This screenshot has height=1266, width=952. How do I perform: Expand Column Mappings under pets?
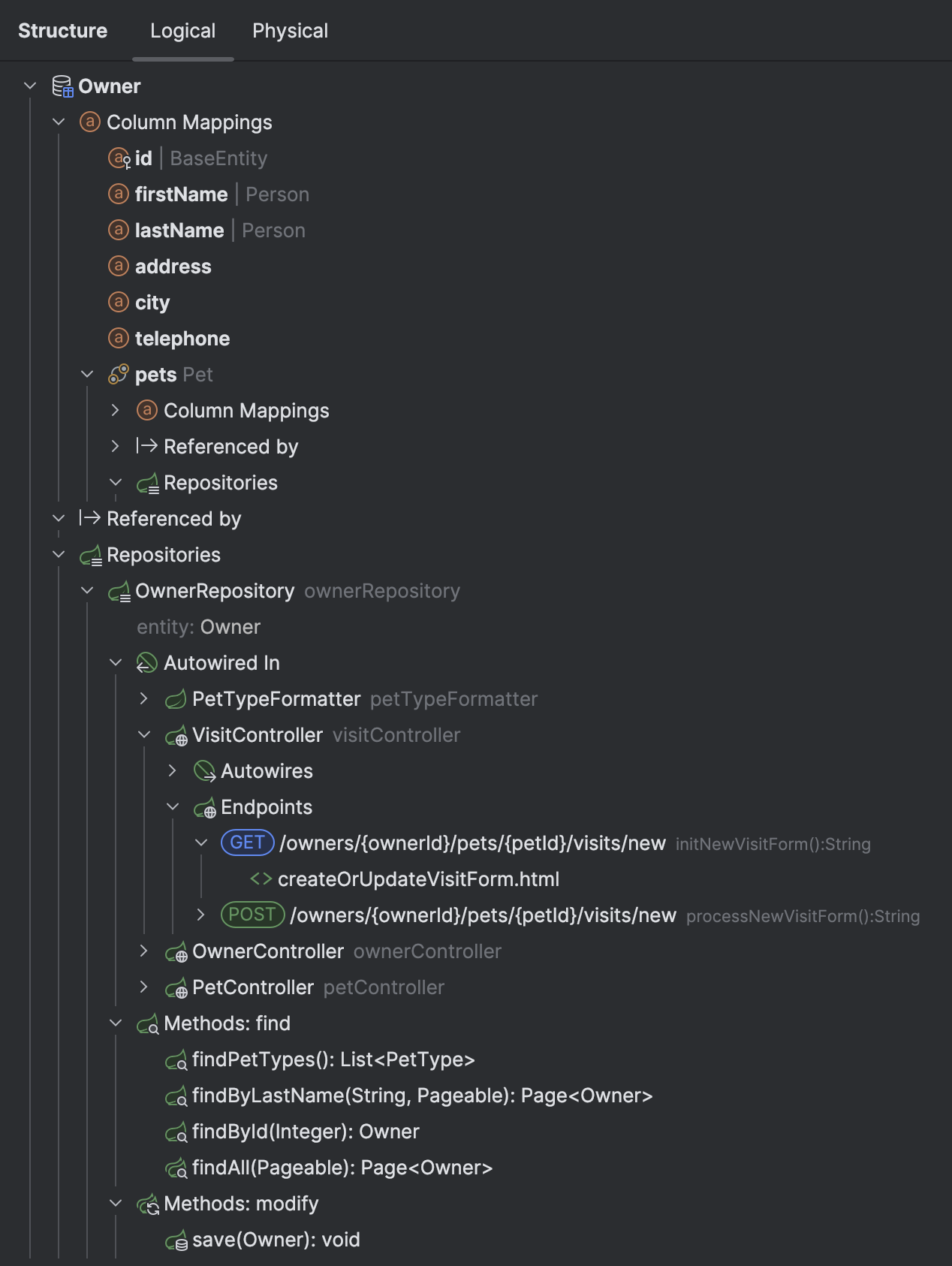pyautogui.click(x=116, y=410)
